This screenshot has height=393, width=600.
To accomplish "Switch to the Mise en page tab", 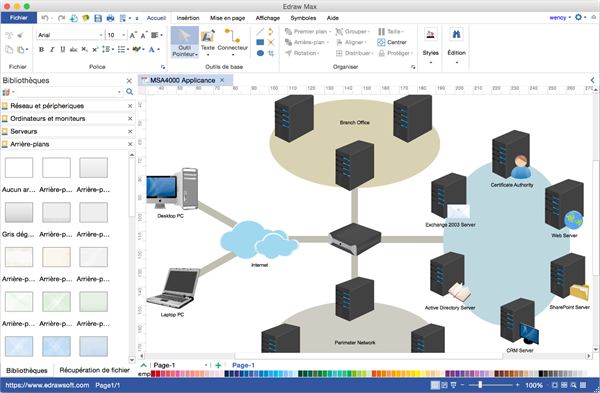I will (227, 18).
